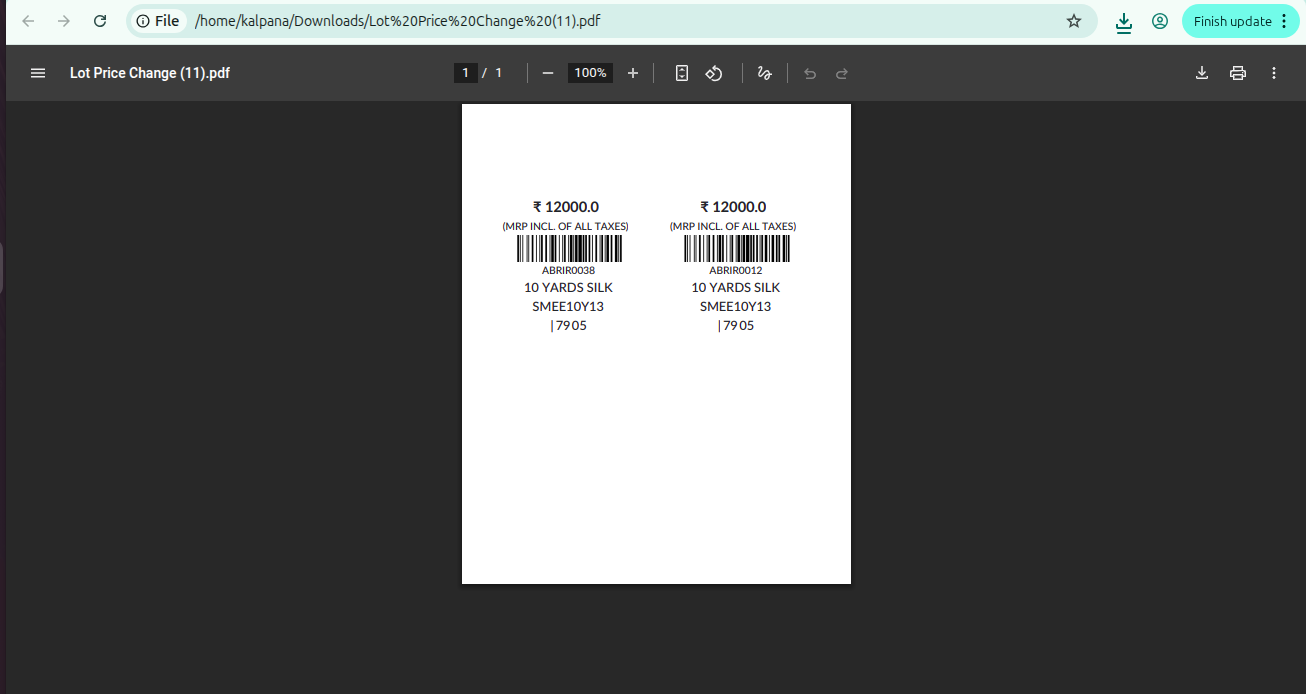Viewport: 1306px width, 694px height.
Task: Go back with the browser back arrow
Action: 28,21
